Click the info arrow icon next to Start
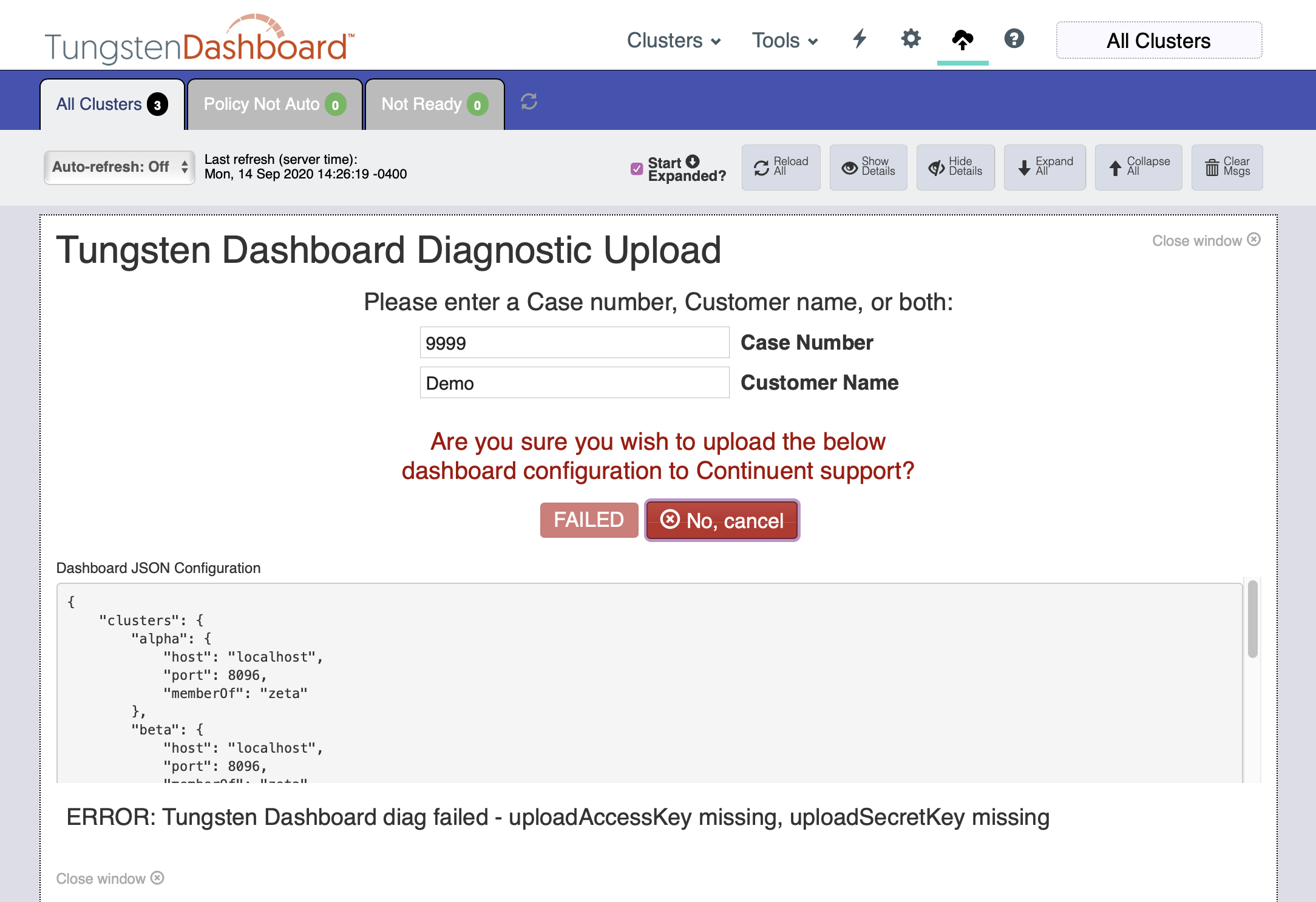Screen dimensions: 1316x902 tap(693, 161)
